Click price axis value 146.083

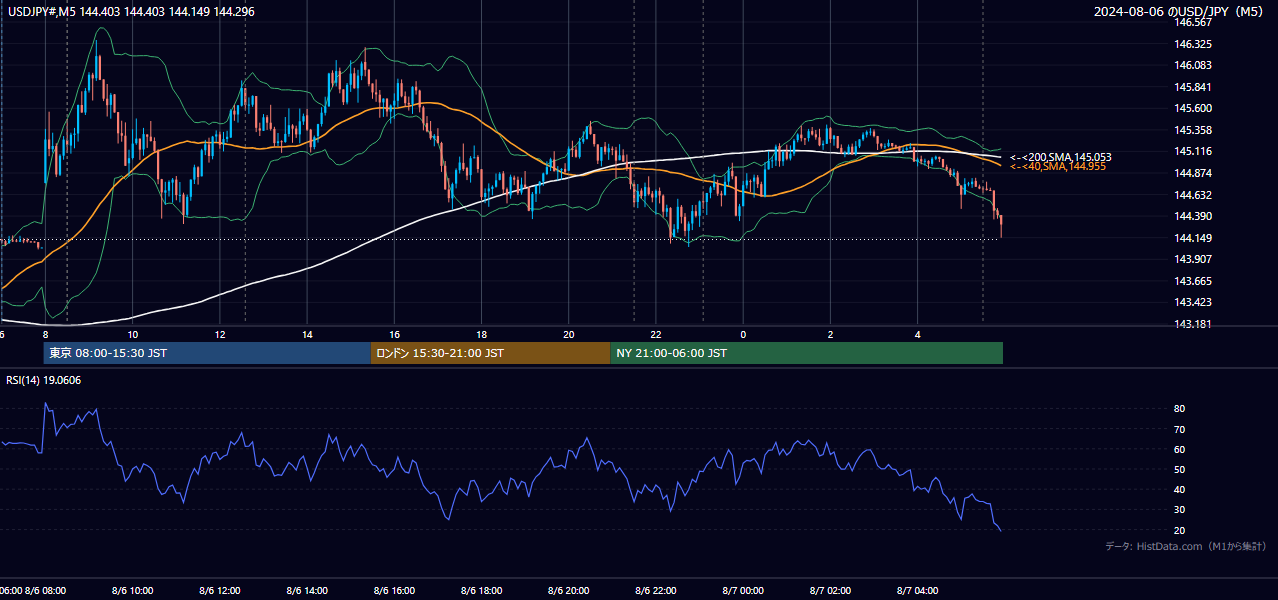tap(1192, 65)
